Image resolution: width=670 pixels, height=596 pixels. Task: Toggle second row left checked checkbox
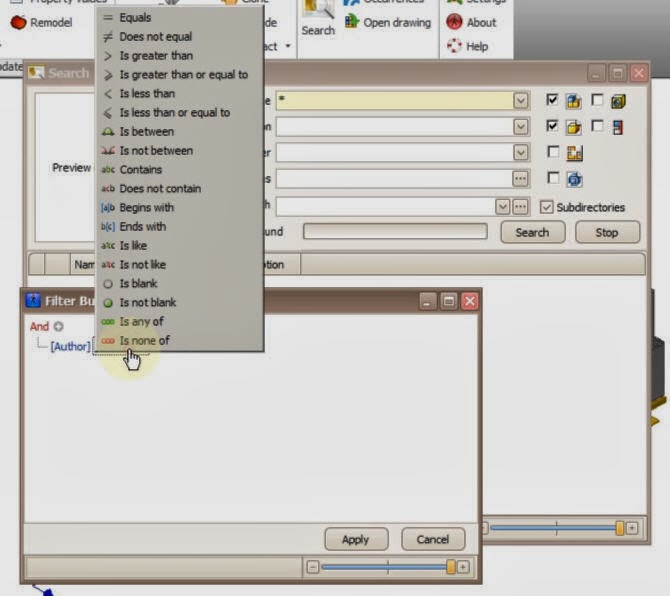(x=552, y=126)
